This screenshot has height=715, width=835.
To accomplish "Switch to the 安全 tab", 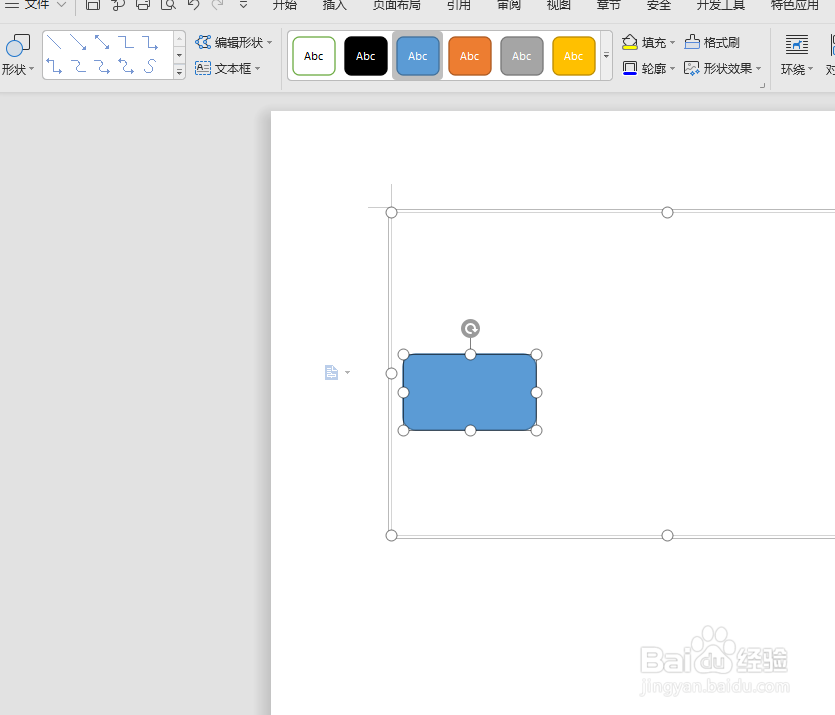I will click(x=659, y=5).
